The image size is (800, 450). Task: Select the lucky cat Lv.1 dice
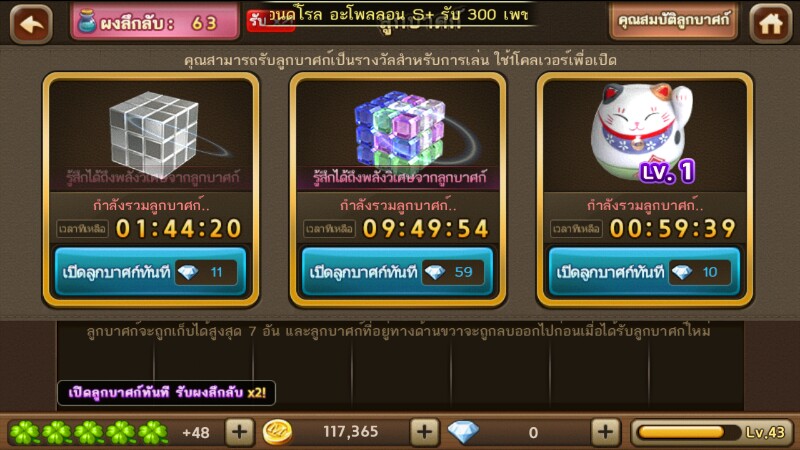(642, 129)
